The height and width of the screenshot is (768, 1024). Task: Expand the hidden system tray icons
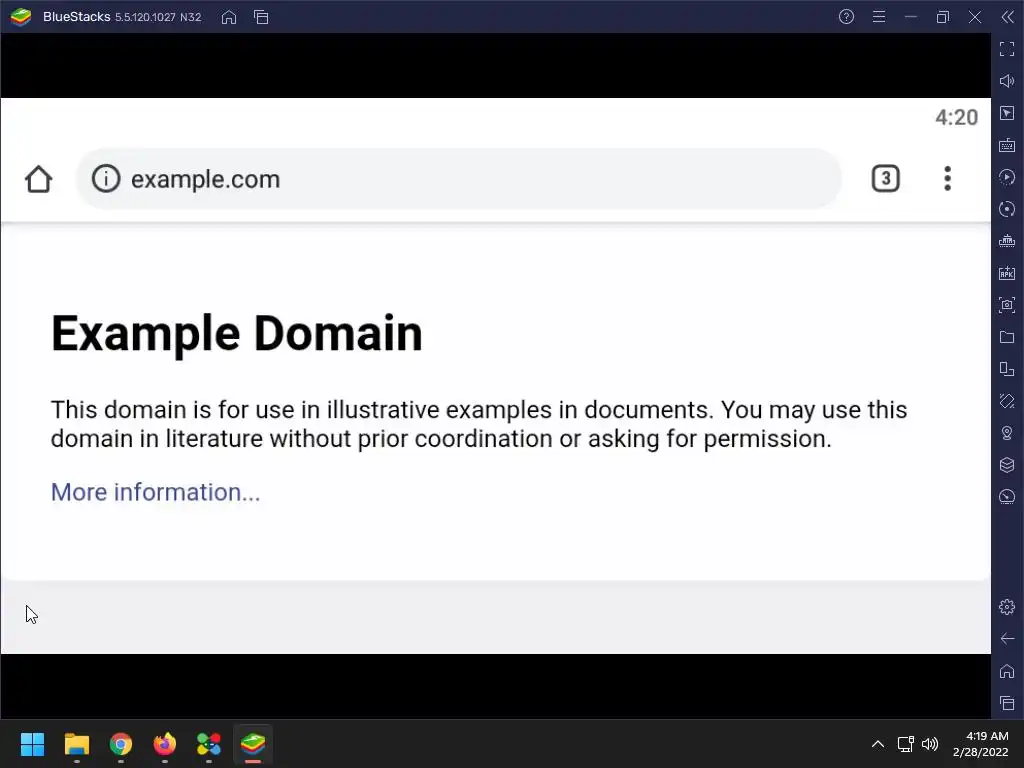coord(878,744)
